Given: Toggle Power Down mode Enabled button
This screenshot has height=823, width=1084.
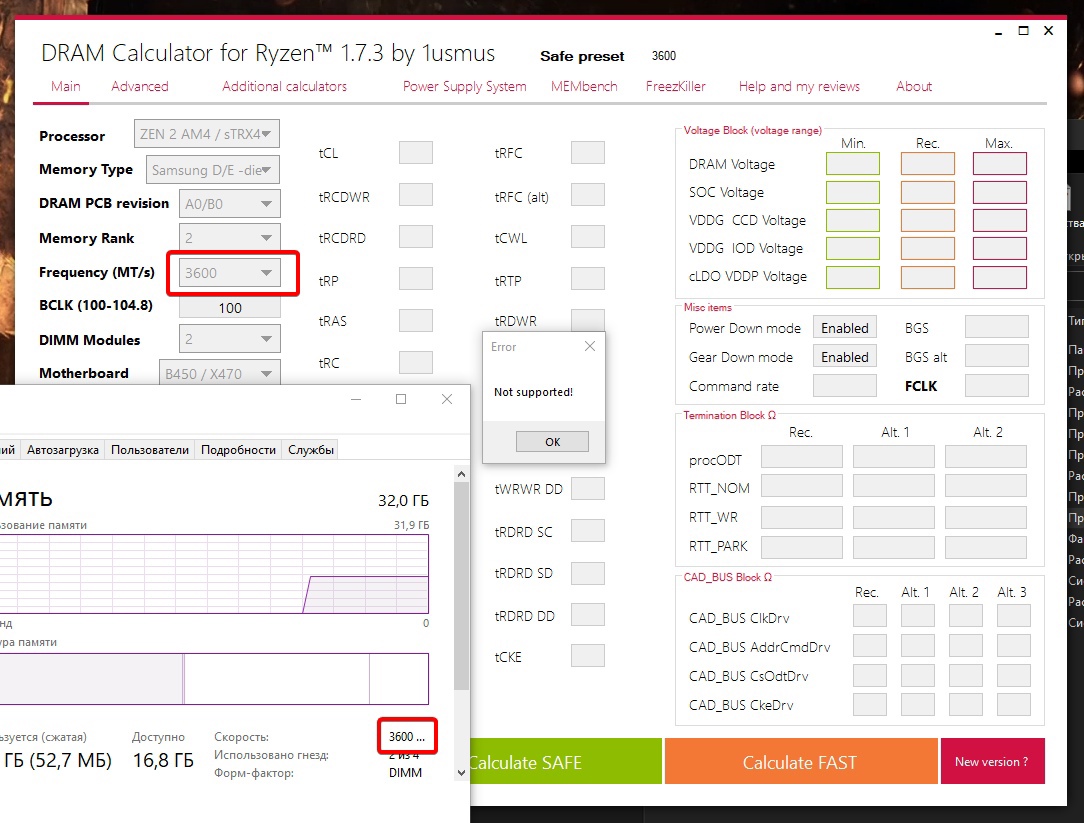Looking at the screenshot, I should tap(845, 328).
